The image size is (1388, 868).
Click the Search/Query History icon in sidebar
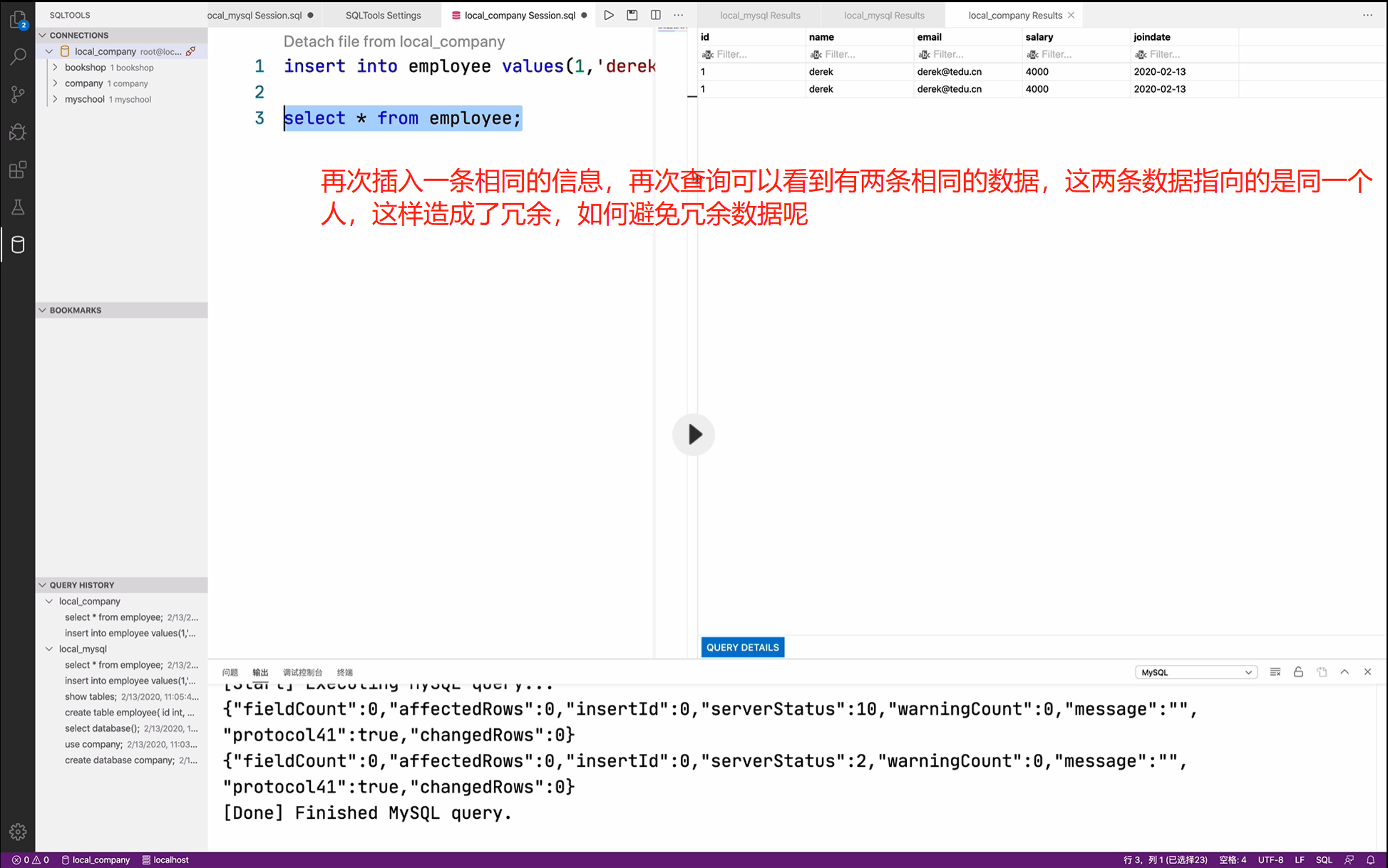[18, 57]
